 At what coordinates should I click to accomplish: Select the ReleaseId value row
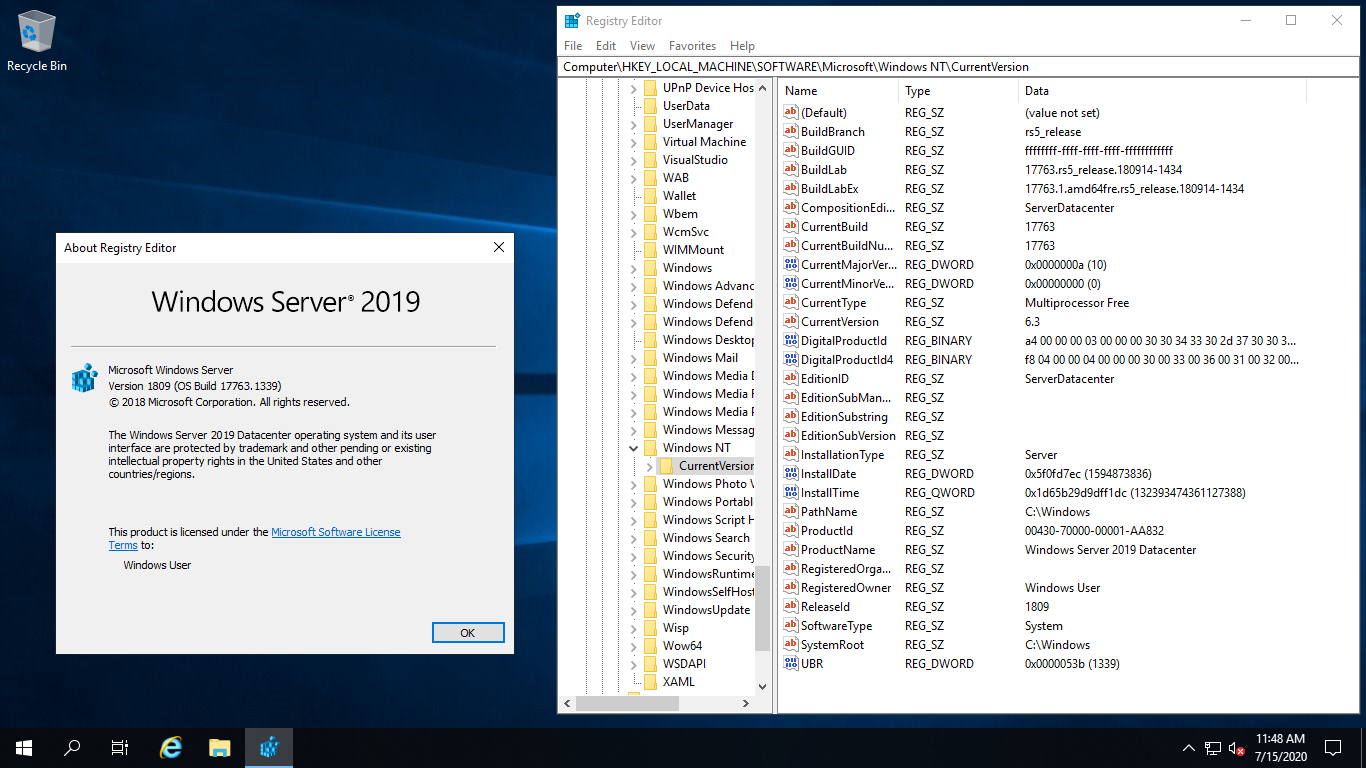[1043, 607]
